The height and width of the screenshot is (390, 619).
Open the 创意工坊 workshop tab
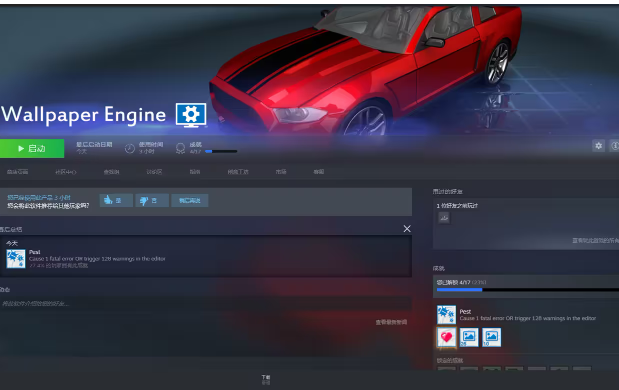tap(238, 172)
